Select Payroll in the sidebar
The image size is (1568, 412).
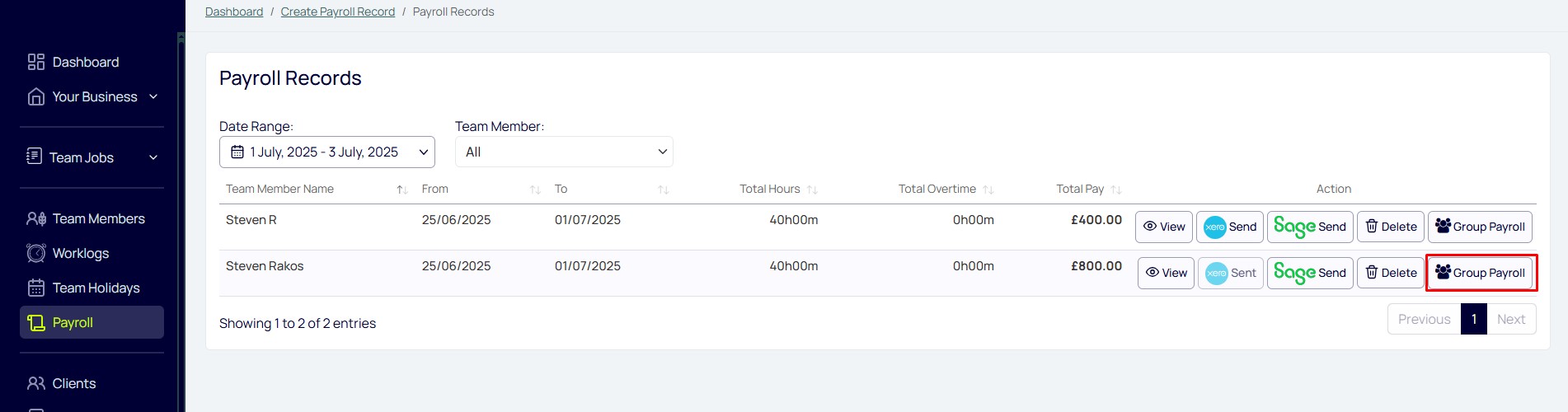pos(92,322)
